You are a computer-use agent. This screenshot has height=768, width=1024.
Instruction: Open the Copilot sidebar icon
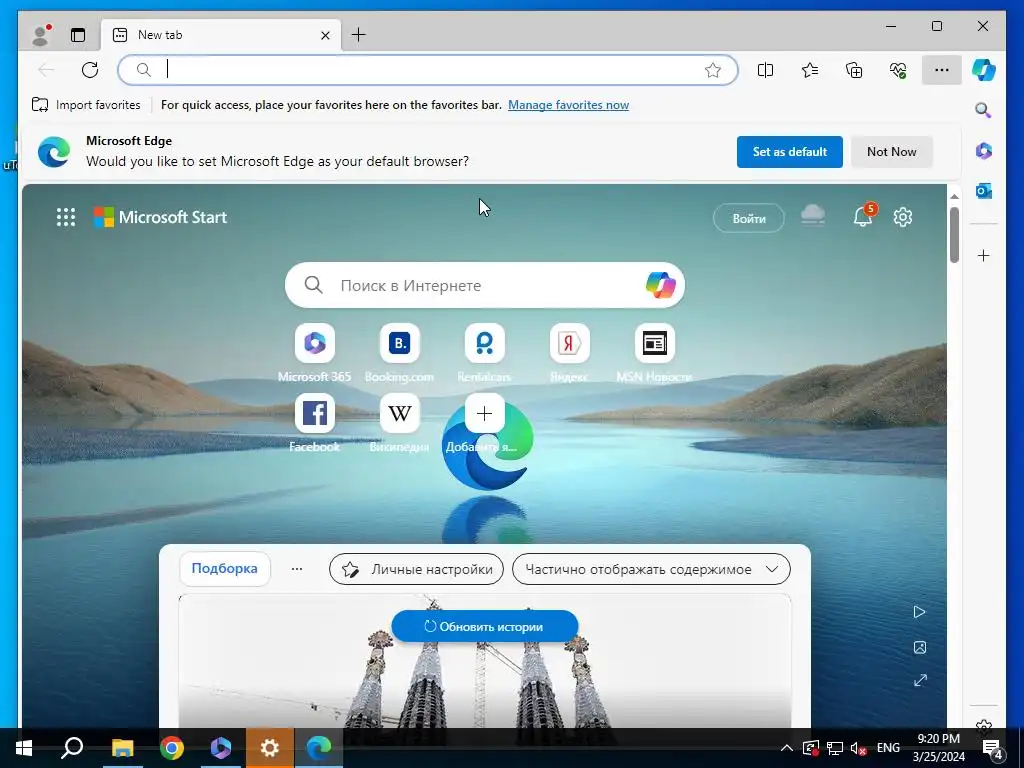(x=984, y=70)
